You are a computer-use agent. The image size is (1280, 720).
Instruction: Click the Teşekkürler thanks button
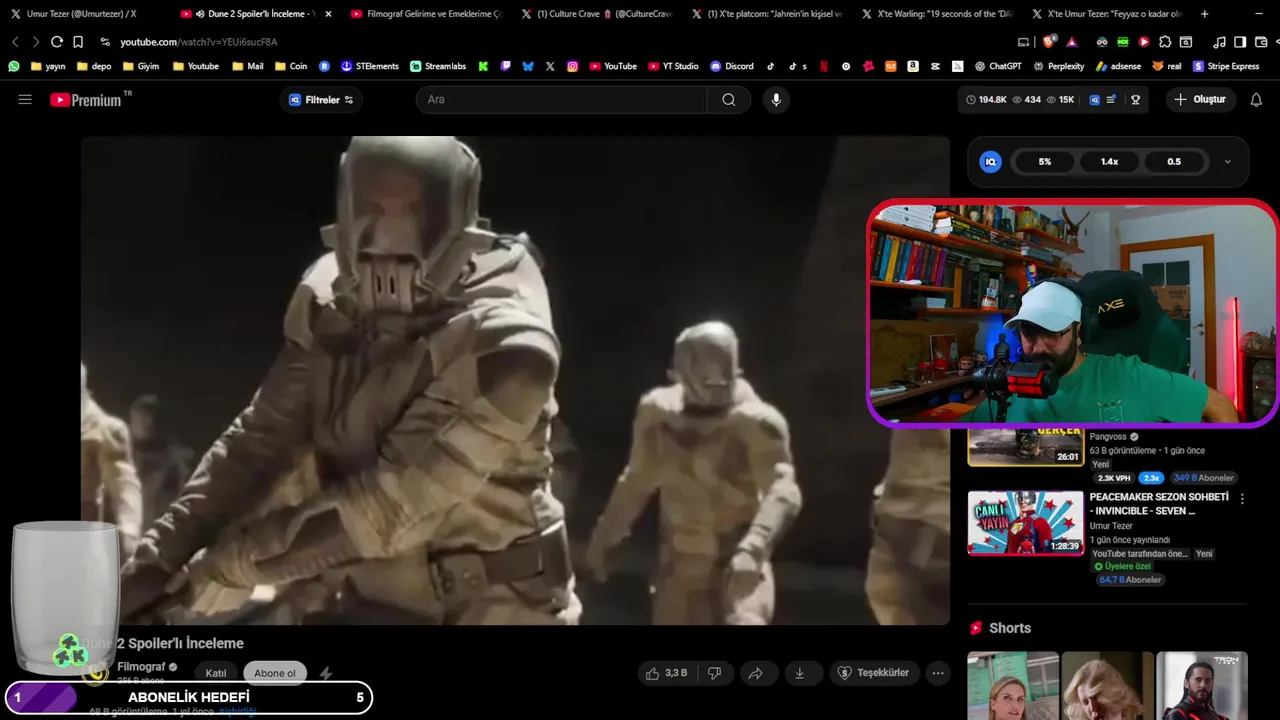pos(873,673)
